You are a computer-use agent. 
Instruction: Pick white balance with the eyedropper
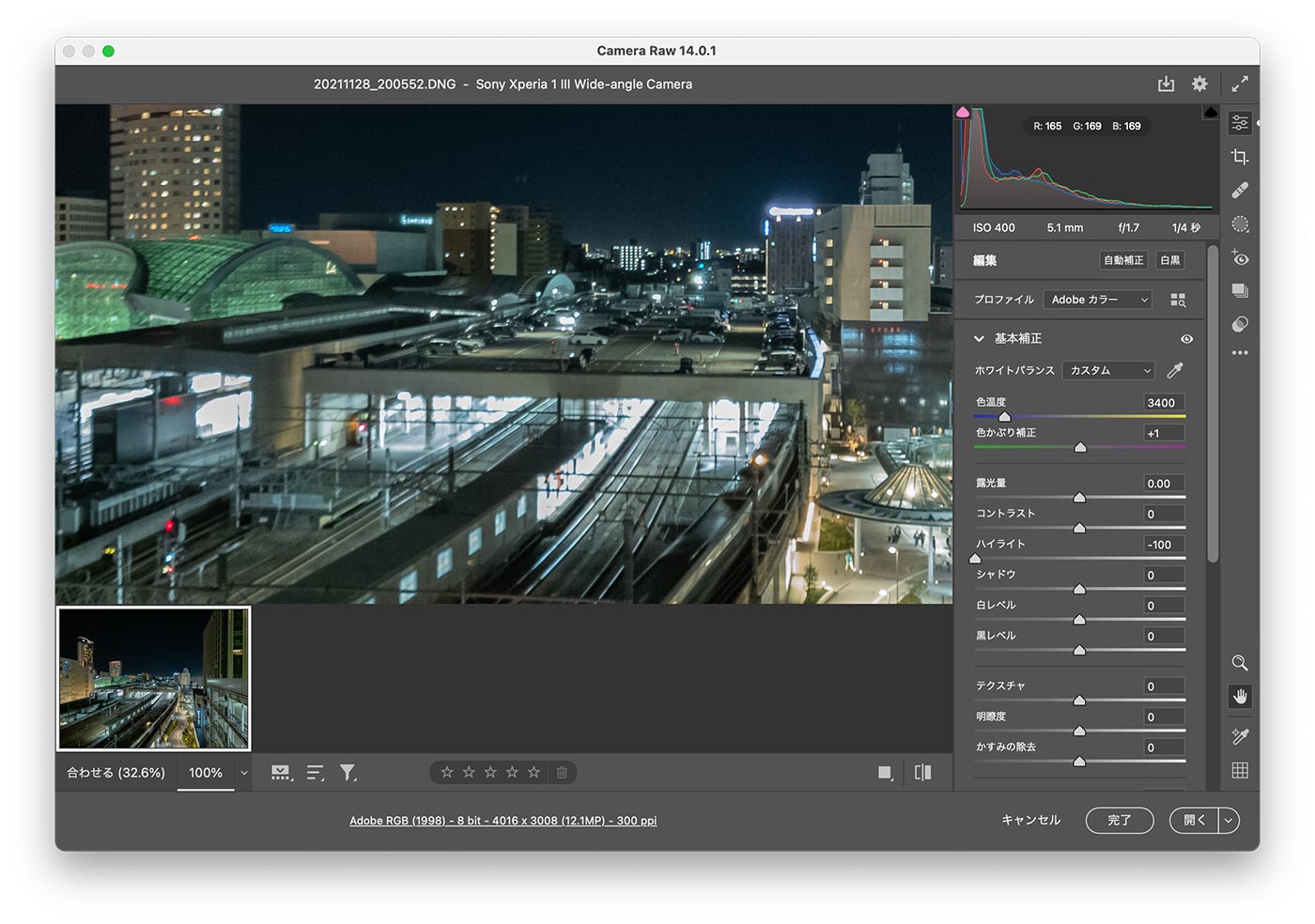(1175, 370)
